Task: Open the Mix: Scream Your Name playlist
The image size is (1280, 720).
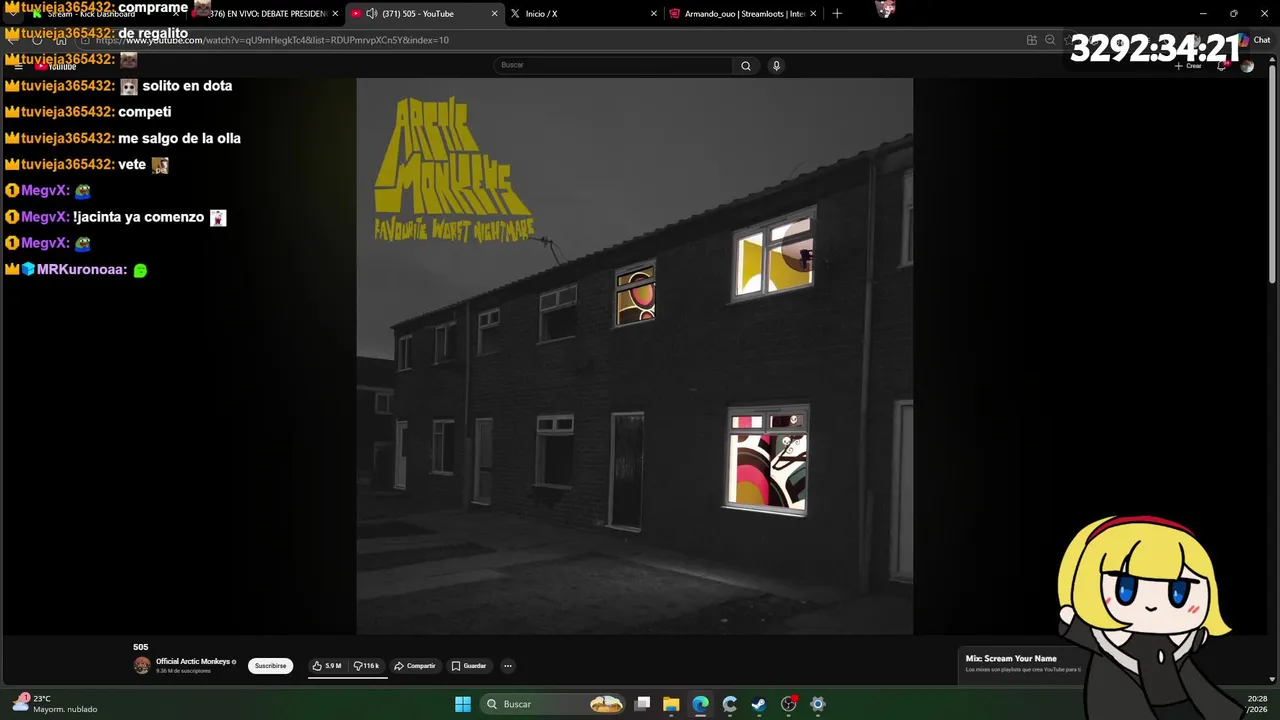Action: 1011,659
